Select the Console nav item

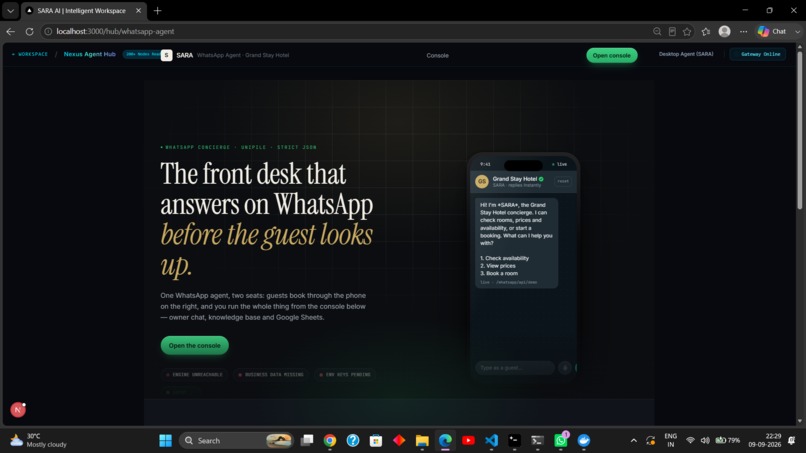click(x=437, y=56)
